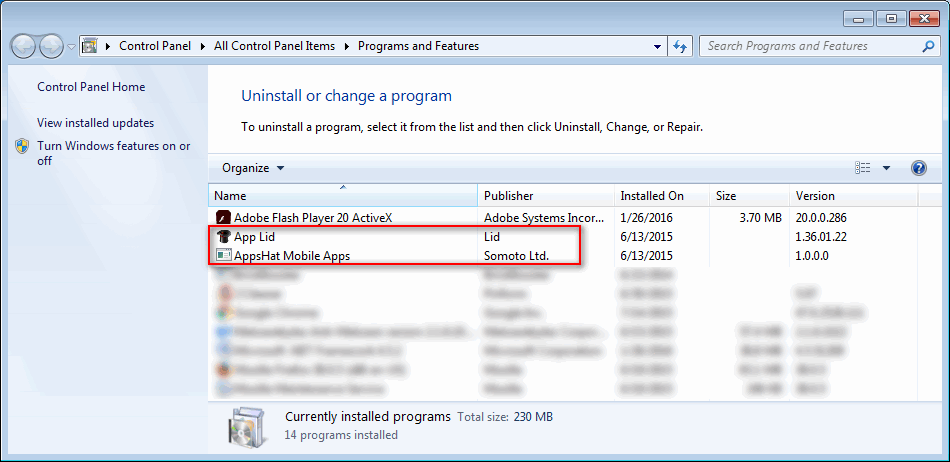Sort by the Size column header
This screenshot has width=950, height=462.
[x=750, y=196]
